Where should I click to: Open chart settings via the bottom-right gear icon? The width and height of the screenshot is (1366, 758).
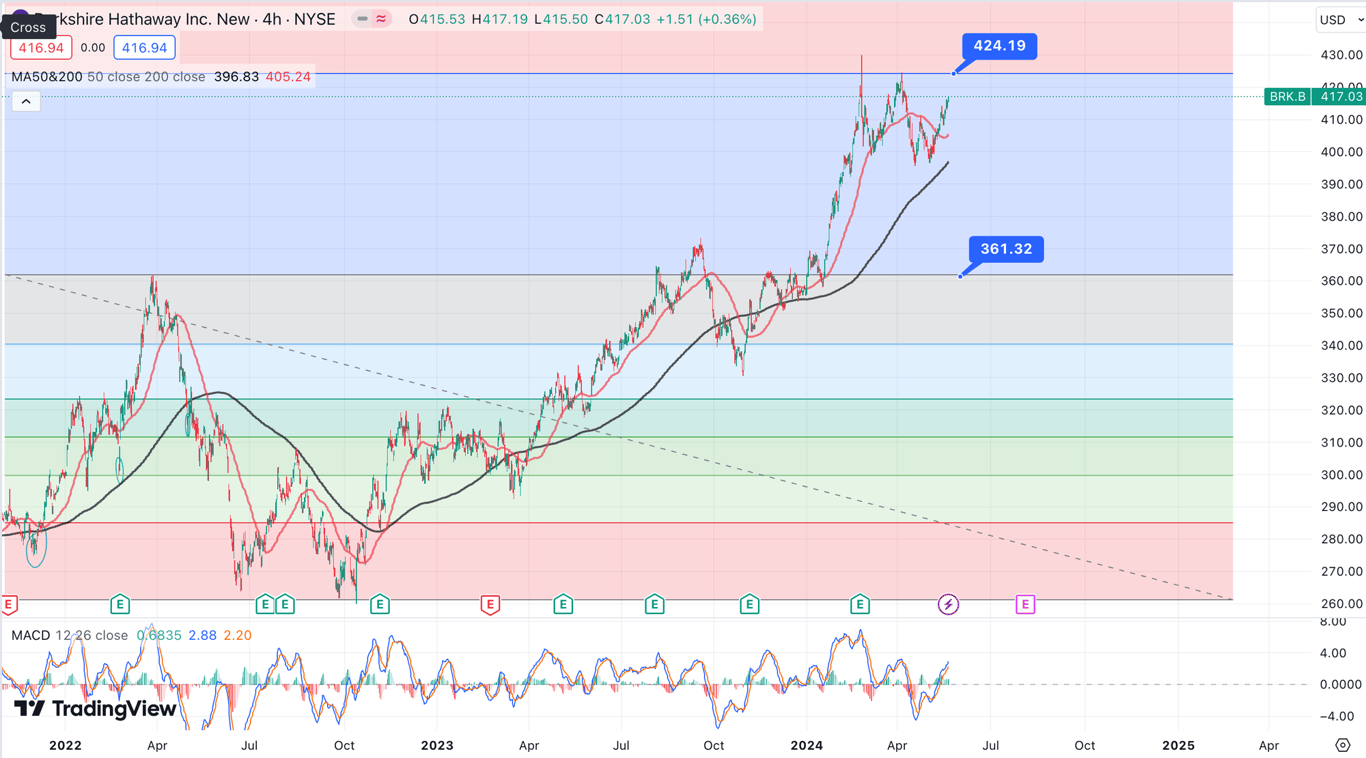coord(1343,745)
